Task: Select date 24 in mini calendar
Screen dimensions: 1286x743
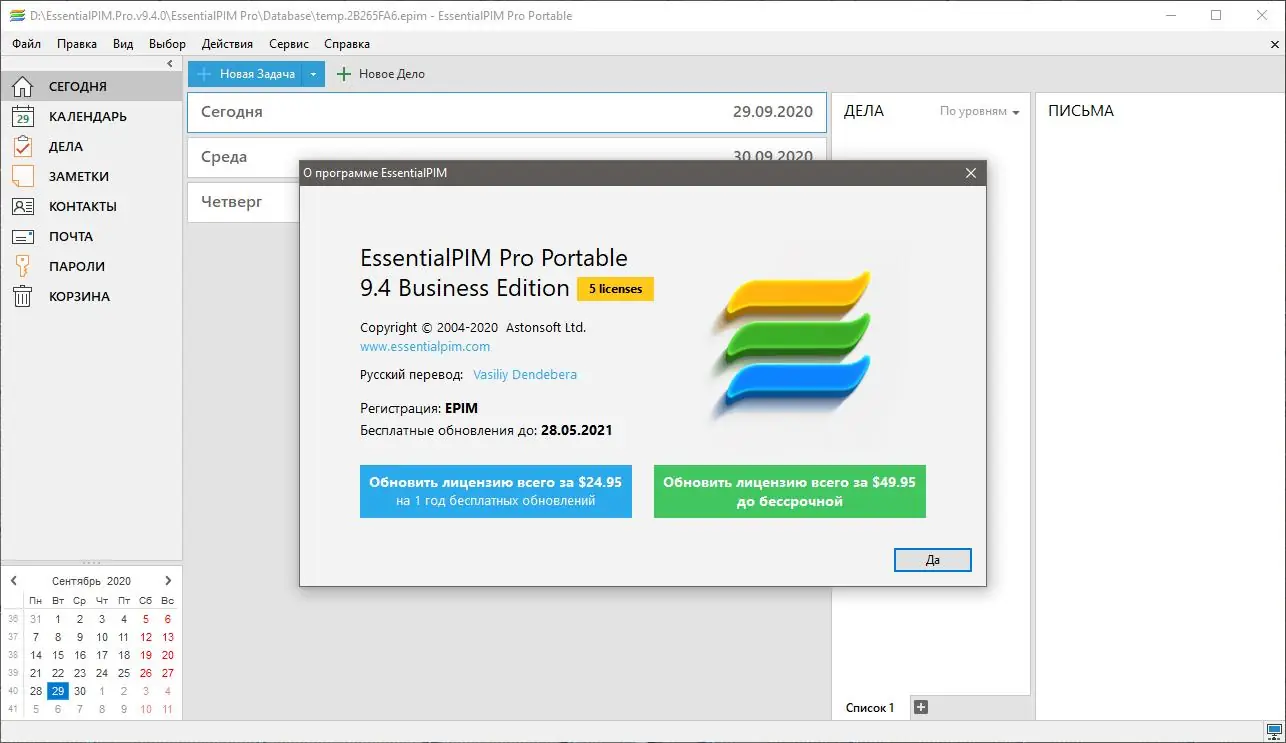Action: pos(102,673)
